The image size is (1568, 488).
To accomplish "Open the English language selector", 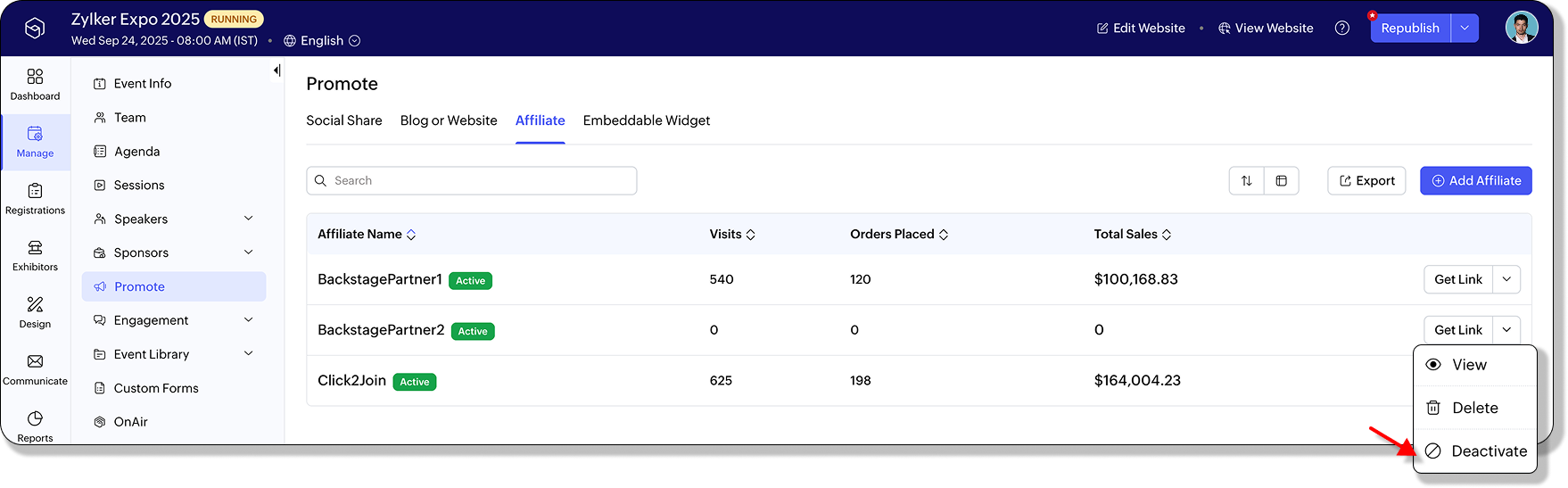I will click(x=322, y=41).
